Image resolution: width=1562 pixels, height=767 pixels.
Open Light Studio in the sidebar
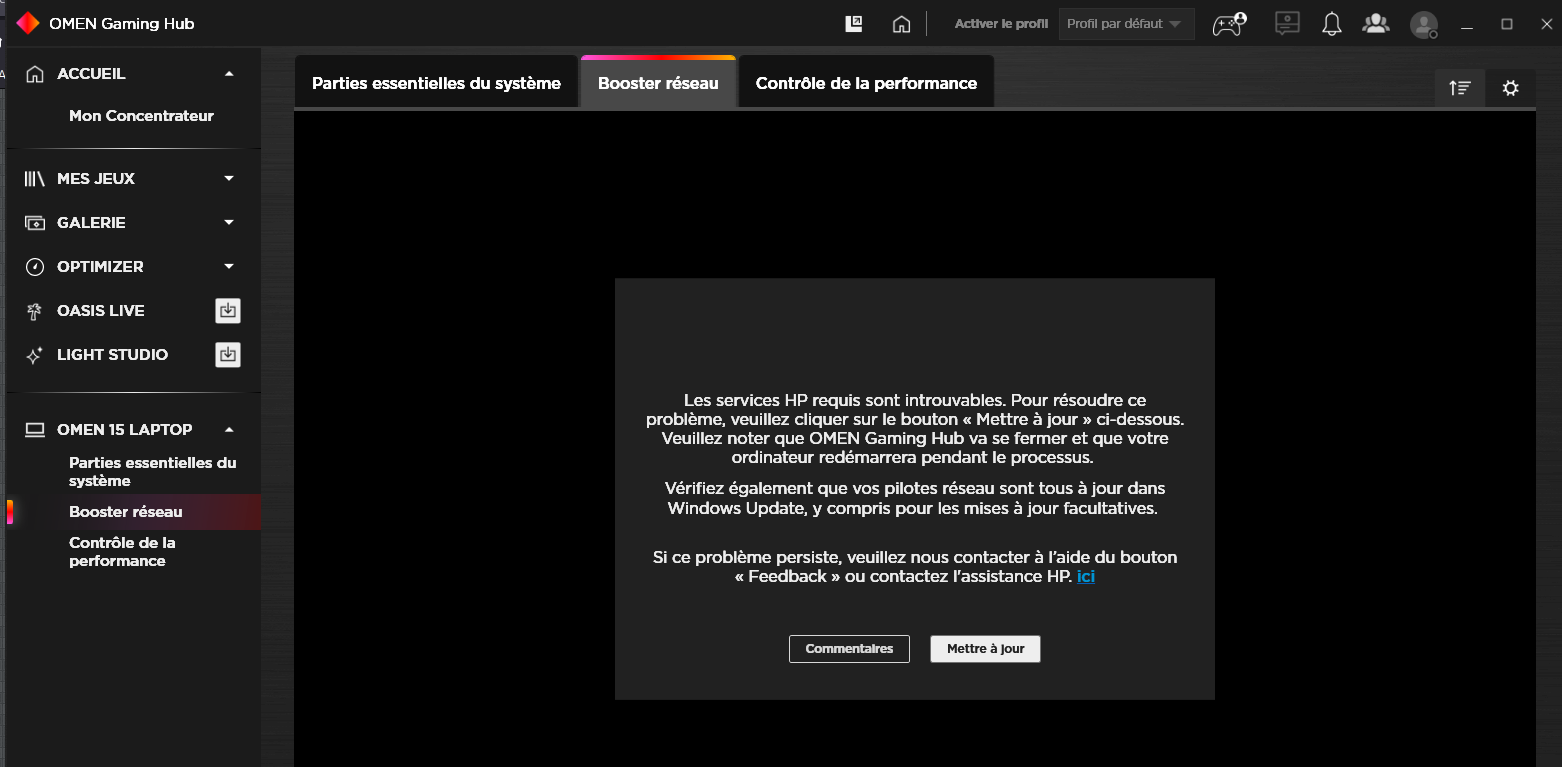112,354
